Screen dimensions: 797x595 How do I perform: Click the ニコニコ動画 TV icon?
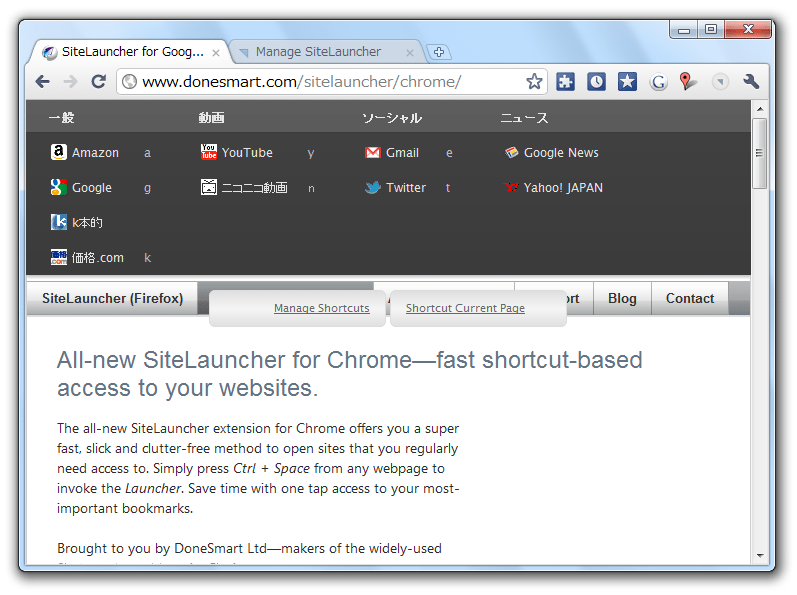point(208,187)
